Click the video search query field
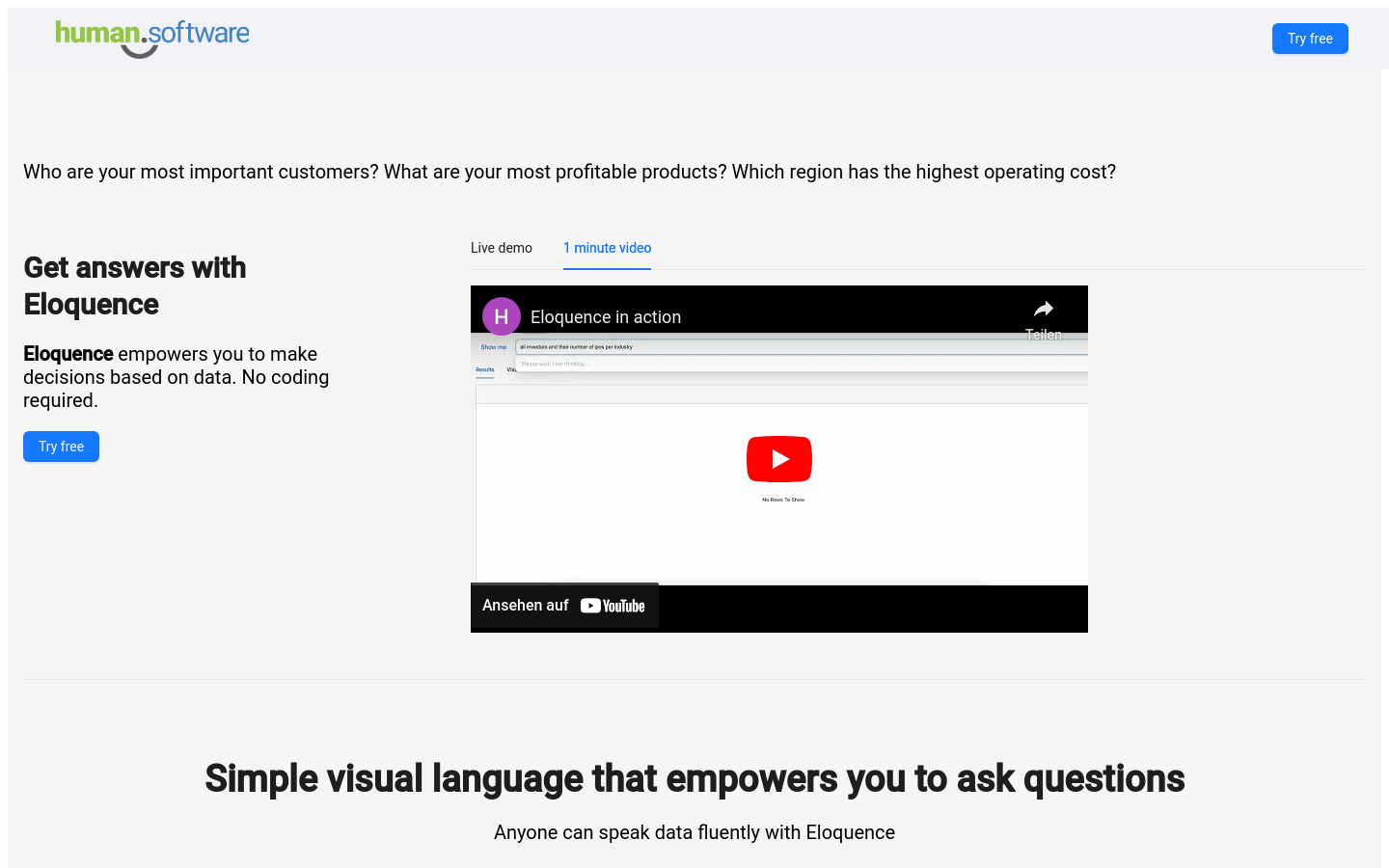Viewport: 1389px width, 868px height. 802,346
